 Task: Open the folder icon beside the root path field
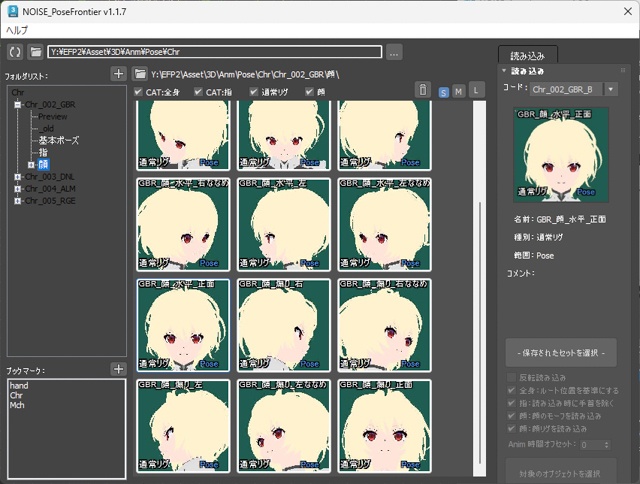click(x=36, y=52)
